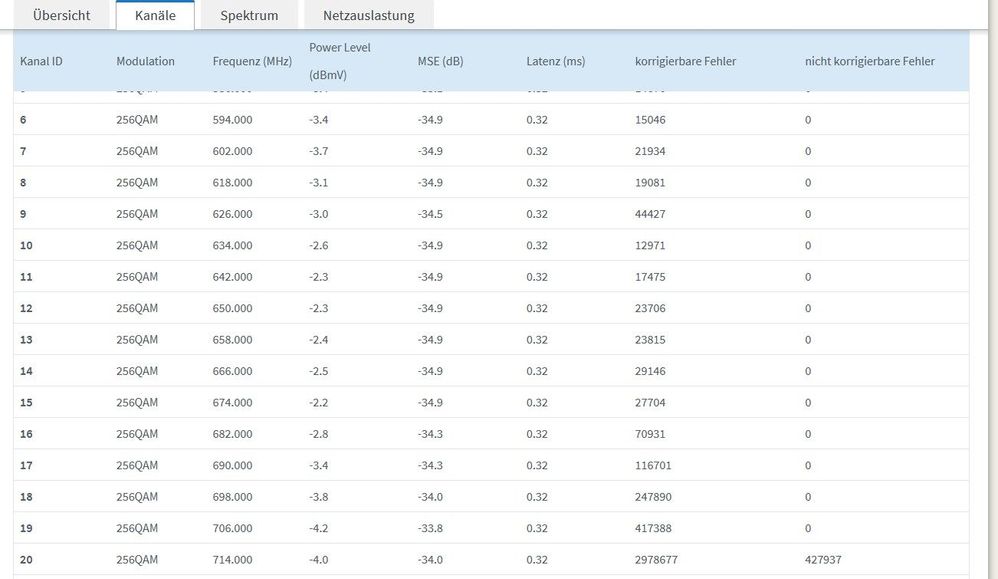Screen dimensions: 998x579
Task: Select channel ID 9 in the table
Action: (23, 214)
